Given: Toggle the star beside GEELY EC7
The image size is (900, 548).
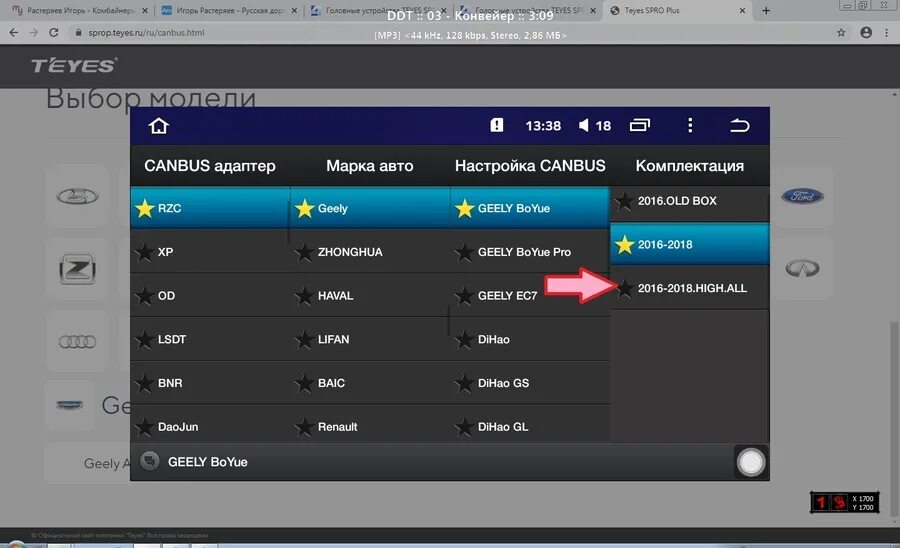Looking at the screenshot, I should (x=464, y=296).
